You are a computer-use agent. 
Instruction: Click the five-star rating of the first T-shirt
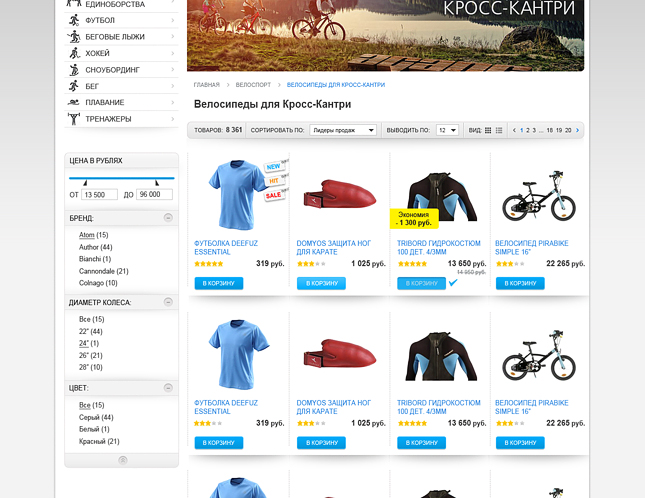click(209, 264)
